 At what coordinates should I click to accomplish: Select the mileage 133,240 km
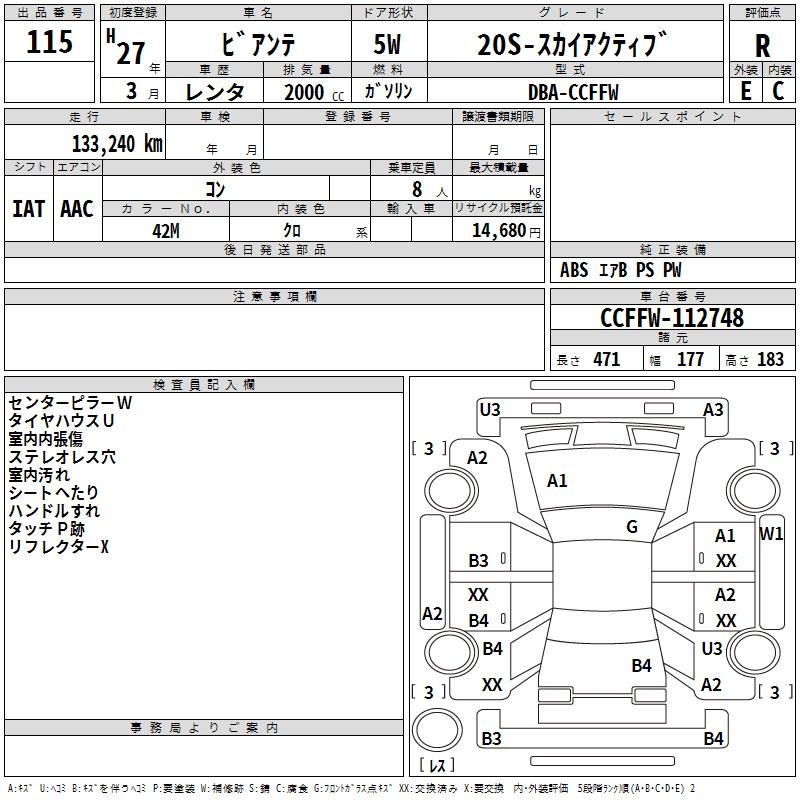[117, 144]
